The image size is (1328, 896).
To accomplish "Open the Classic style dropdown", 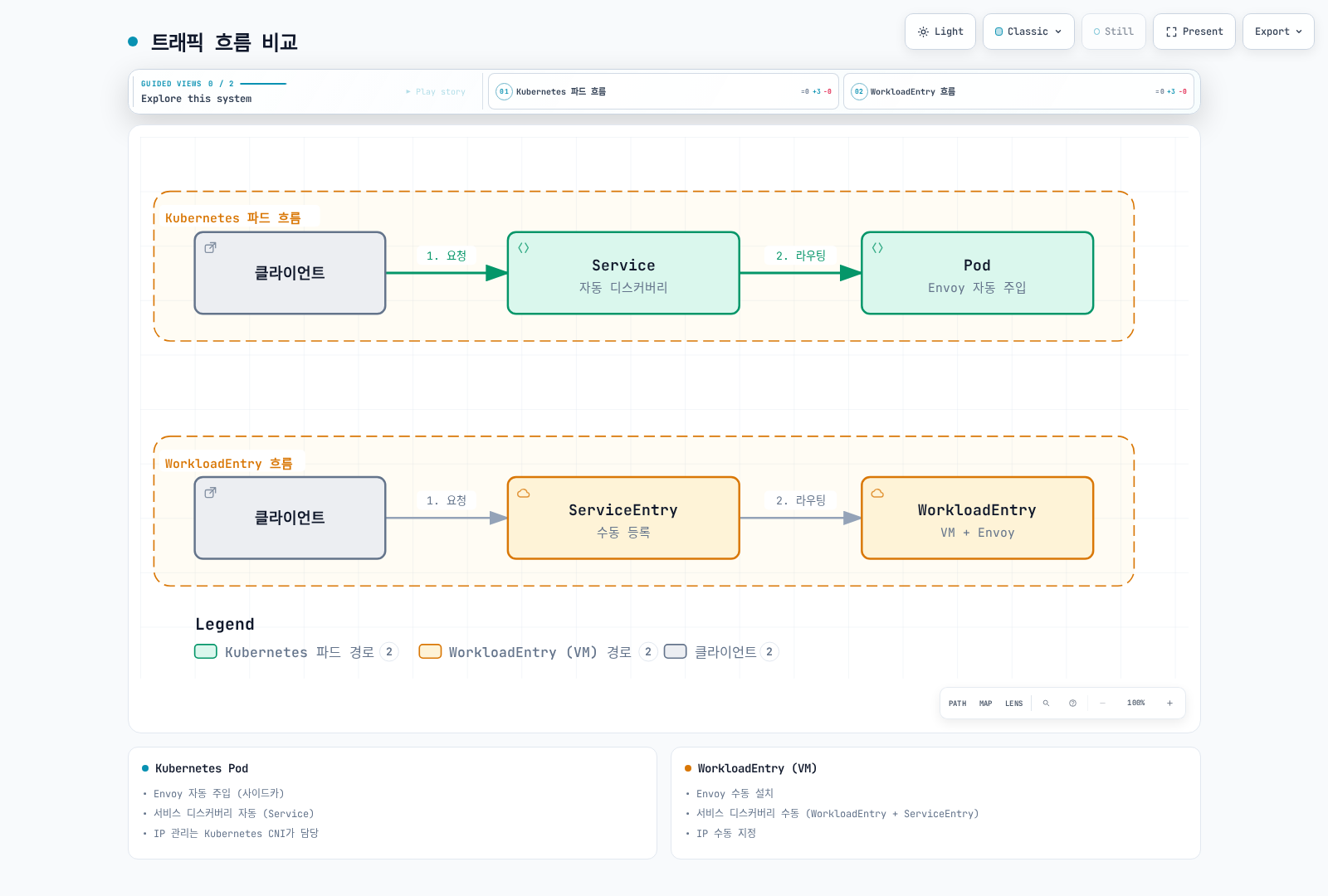I will pyautogui.click(x=1028, y=32).
